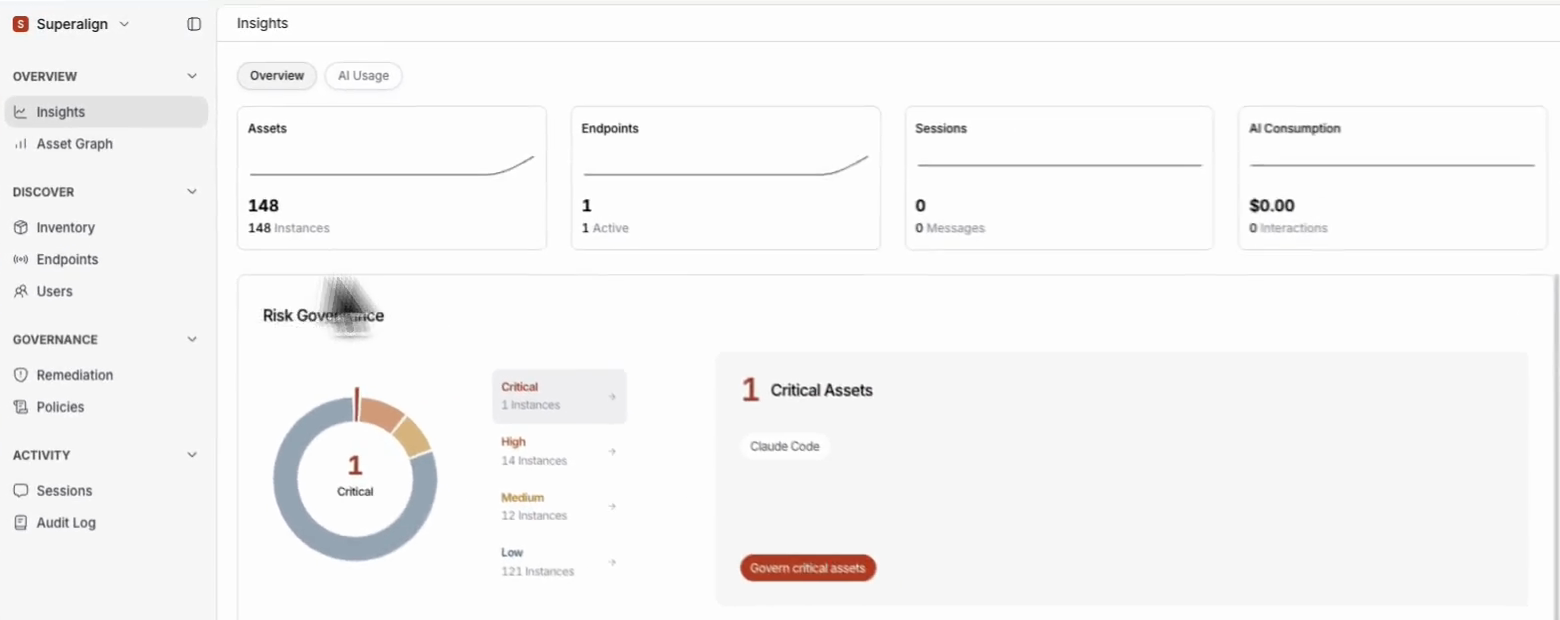Collapse the OVERVIEW section

(x=192, y=76)
